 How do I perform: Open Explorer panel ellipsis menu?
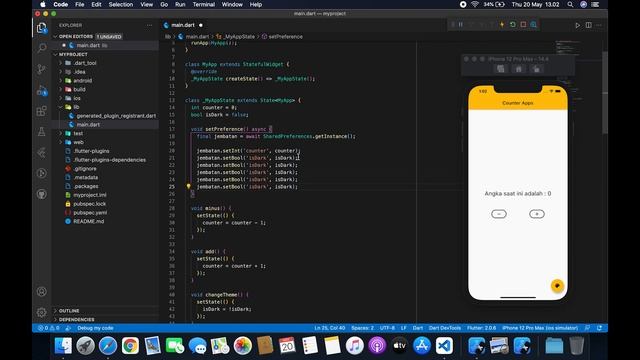[149, 25]
